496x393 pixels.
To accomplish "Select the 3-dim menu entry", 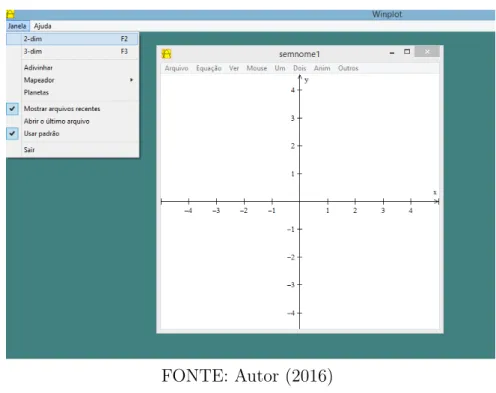I will tap(72, 51).
